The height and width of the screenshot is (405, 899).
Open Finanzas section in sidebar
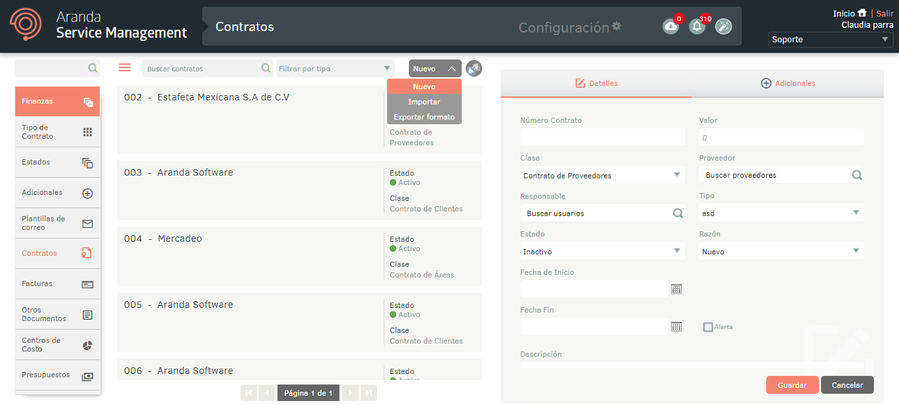pyautogui.click(x=57, y=102)
